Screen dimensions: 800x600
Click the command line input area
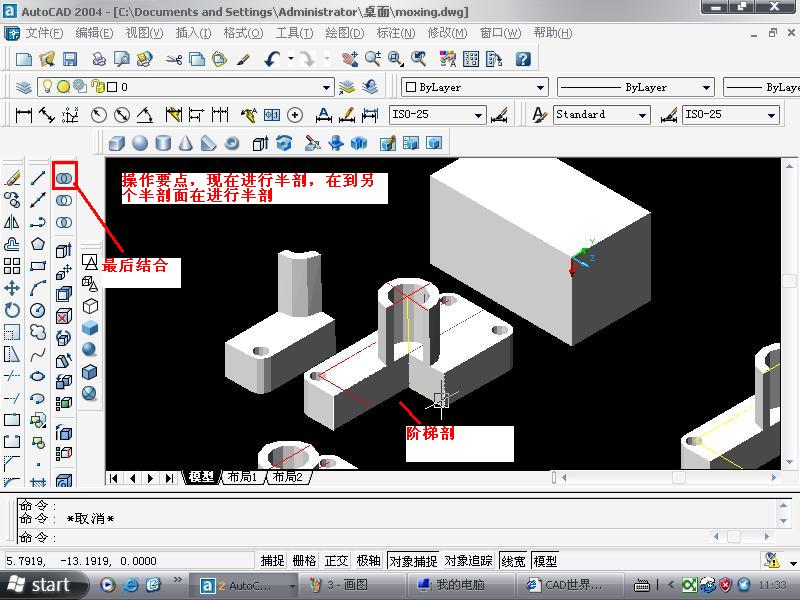[x=400, y=537]
